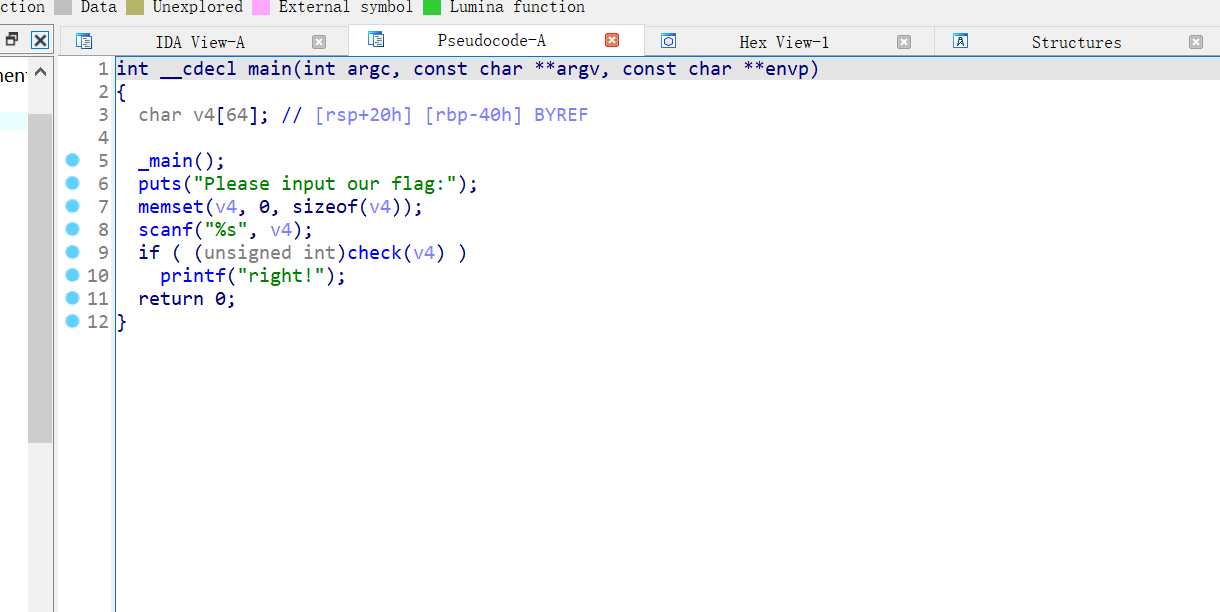Screen dimensions: 1220x612
Task: Click the _main function call on line 5
Action: click(166, 160)
